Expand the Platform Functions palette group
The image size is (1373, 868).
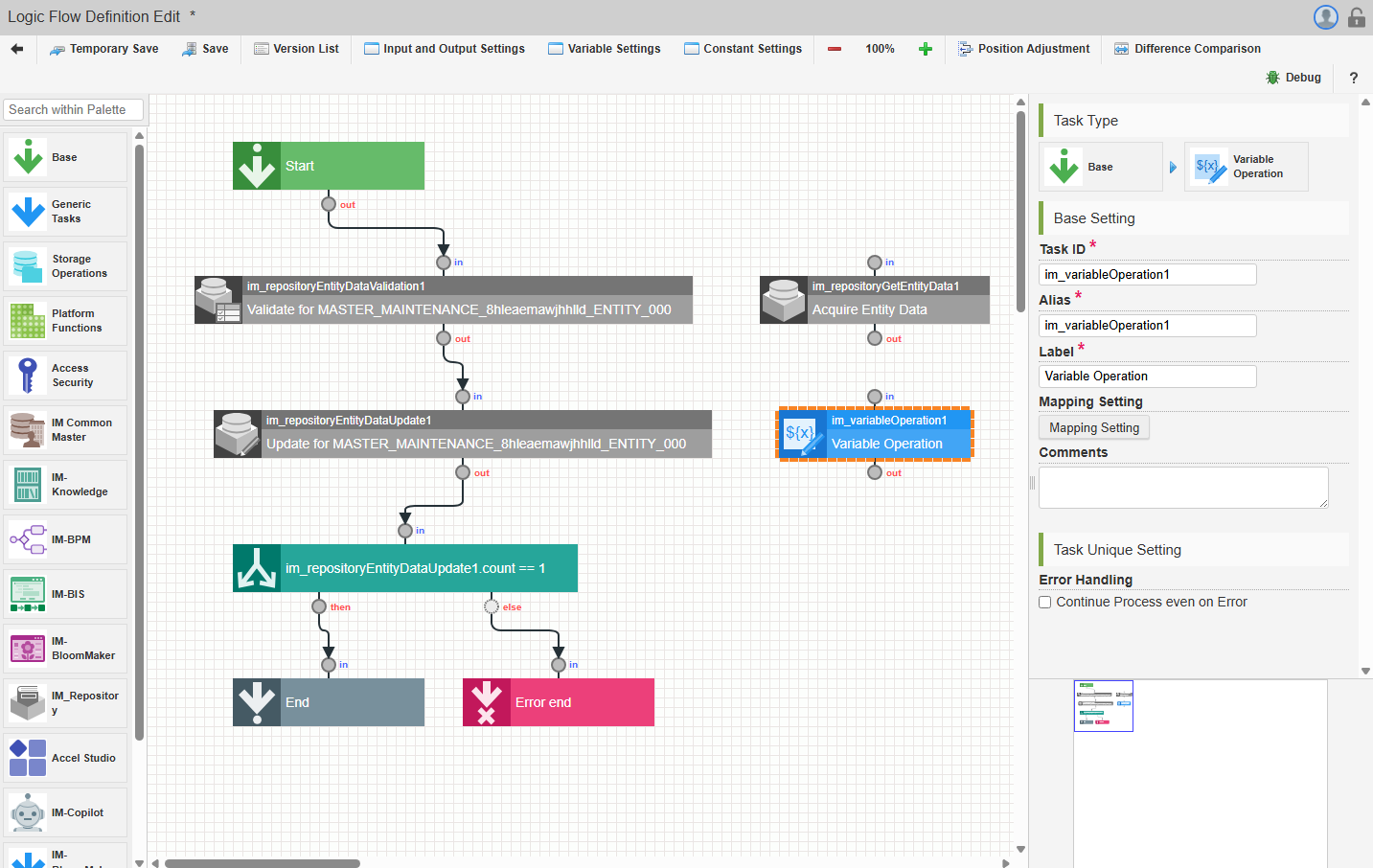coord(65,321)
